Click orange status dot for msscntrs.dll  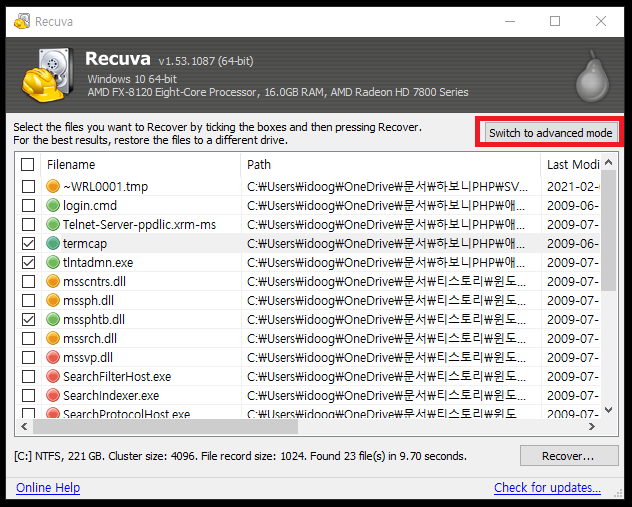pos(53,281)
